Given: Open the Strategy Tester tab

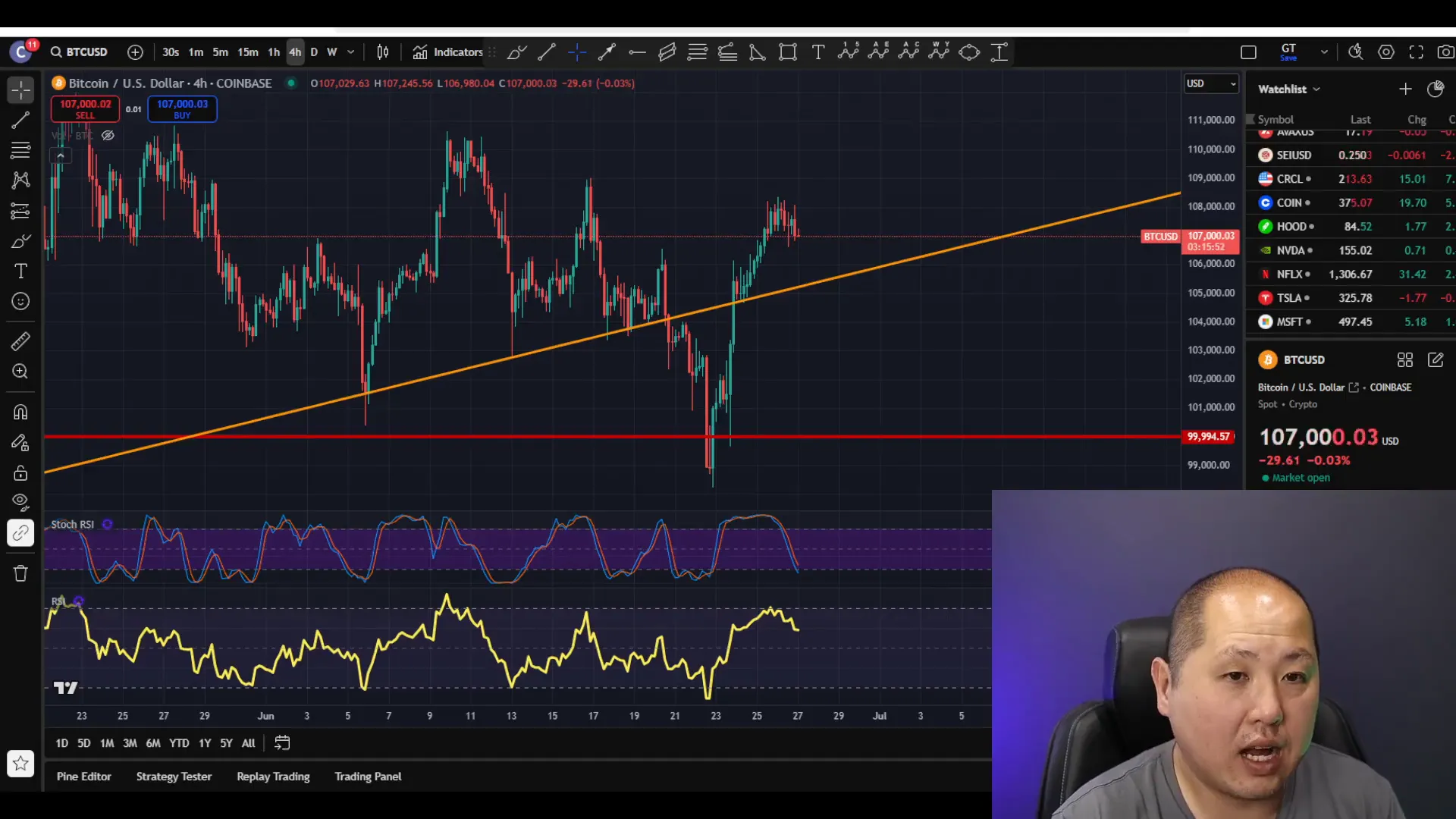Looking at the screenshot, I should 174,777.
